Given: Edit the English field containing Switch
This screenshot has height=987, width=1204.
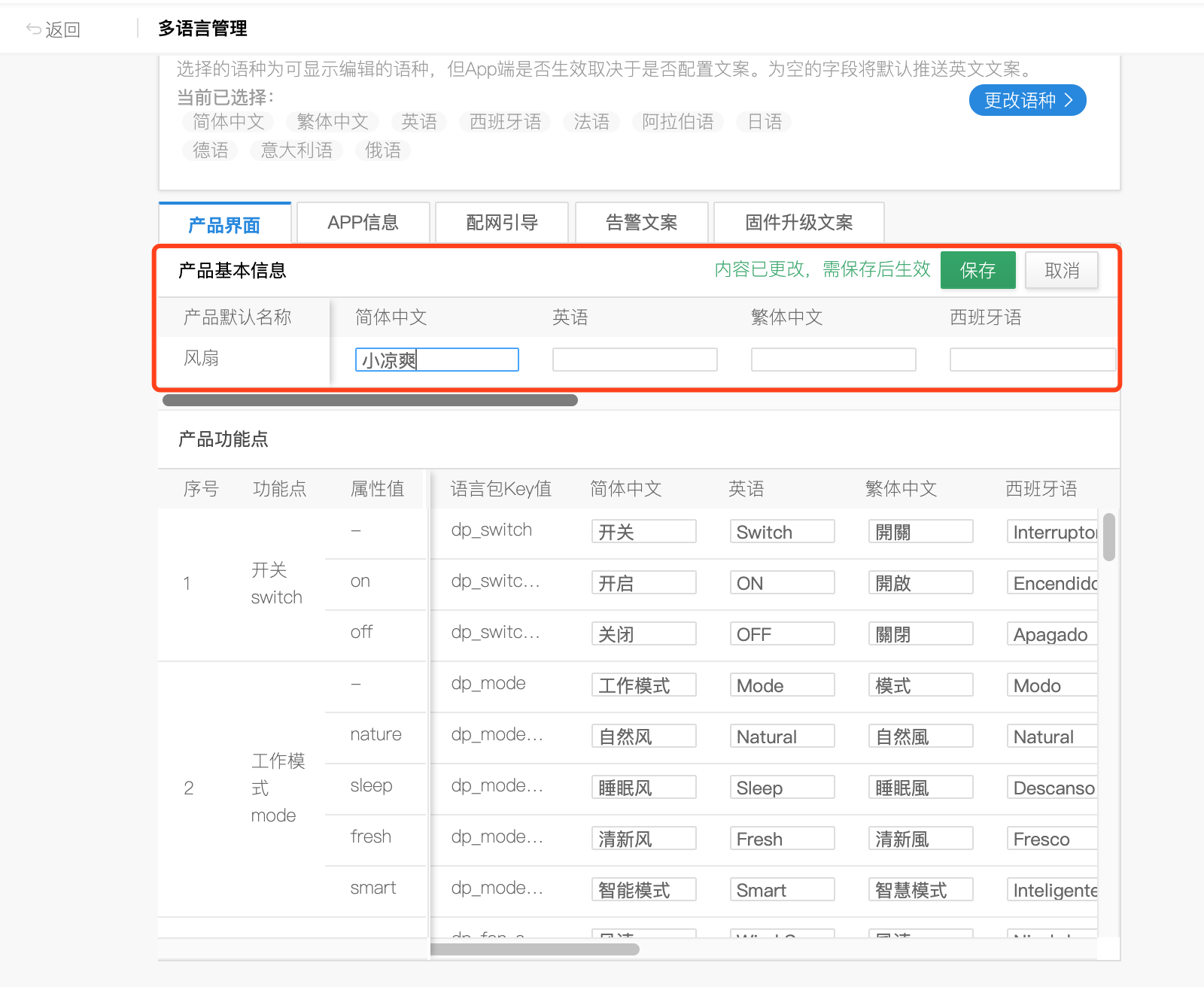Looking at the screenshot, I should pyautogui.click(x=783, y=531).
